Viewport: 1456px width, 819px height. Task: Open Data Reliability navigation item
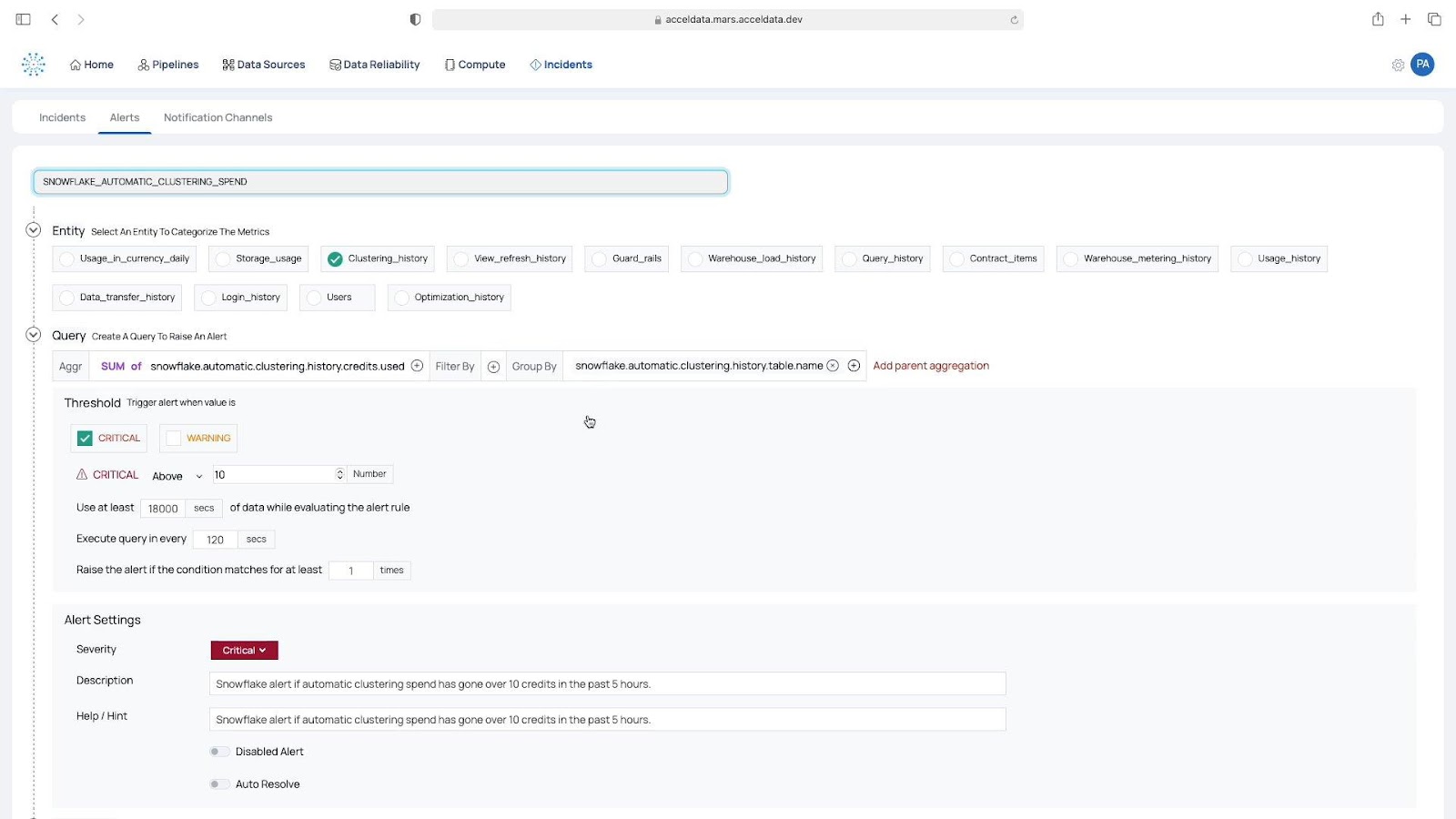[x=375, y=65]
